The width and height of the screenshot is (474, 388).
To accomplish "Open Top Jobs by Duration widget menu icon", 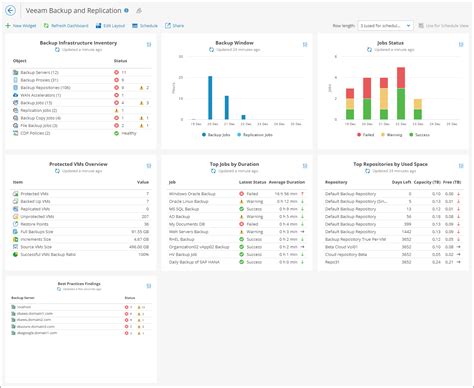I will pyautogui.click(x=305, y=166).
